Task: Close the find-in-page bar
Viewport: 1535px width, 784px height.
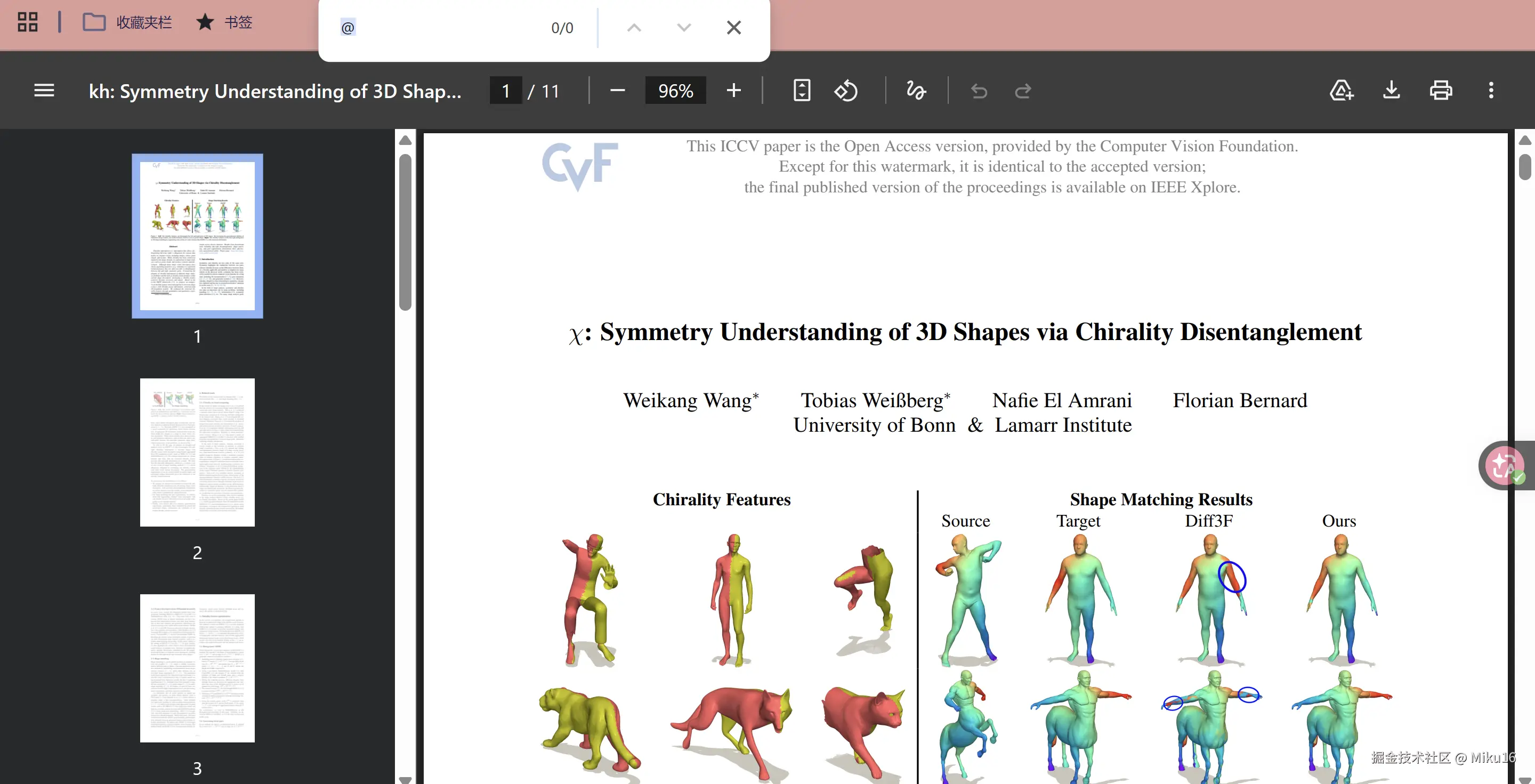Action: 733,27
